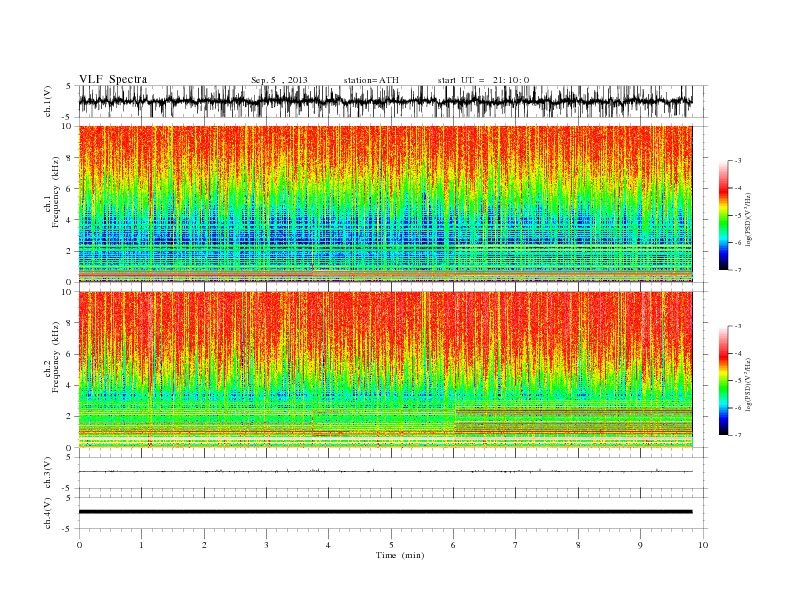Click the "4" kHz tick of ch.1 spectrogram
Screen dimensions: 792x612
(70, 220)
